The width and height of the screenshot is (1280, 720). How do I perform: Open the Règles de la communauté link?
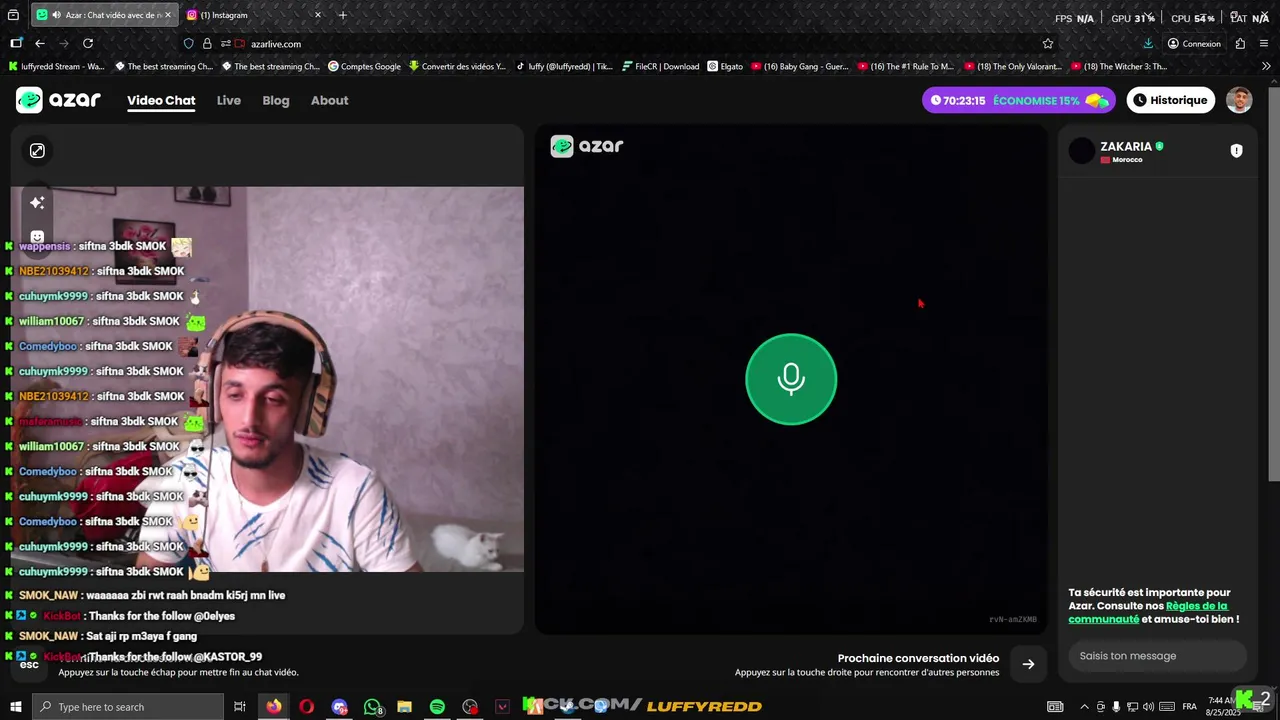pos(1148,612)
